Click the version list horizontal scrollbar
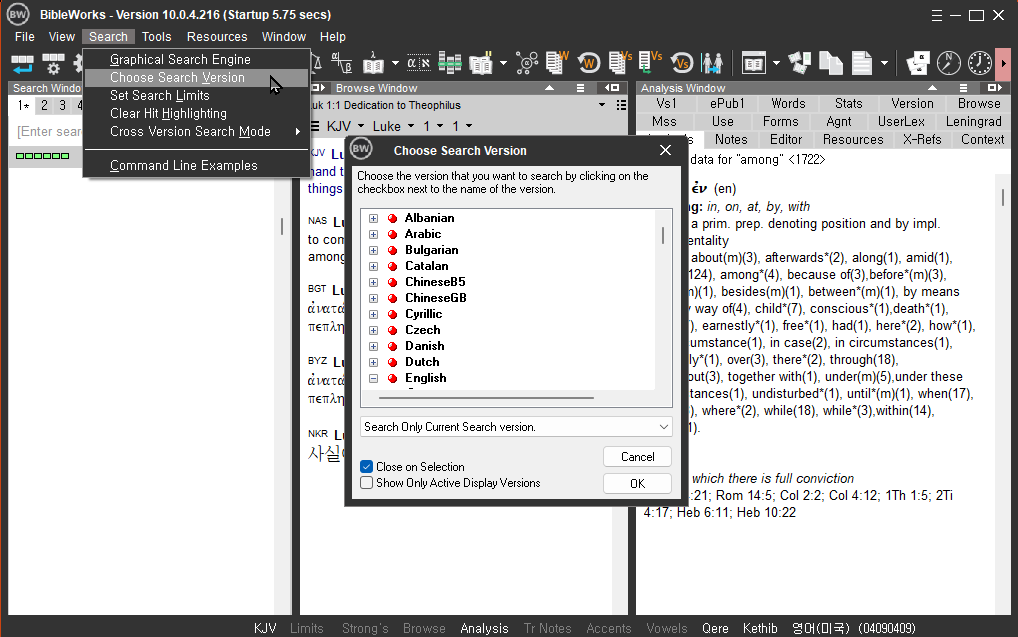This screenshot has width=1018, height=637. click(x=486, y=397)
